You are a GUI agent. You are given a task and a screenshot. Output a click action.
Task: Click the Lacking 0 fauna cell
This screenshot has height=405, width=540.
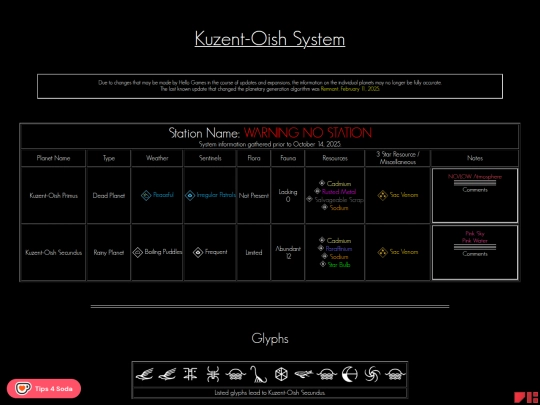click(x=288, y=196)
